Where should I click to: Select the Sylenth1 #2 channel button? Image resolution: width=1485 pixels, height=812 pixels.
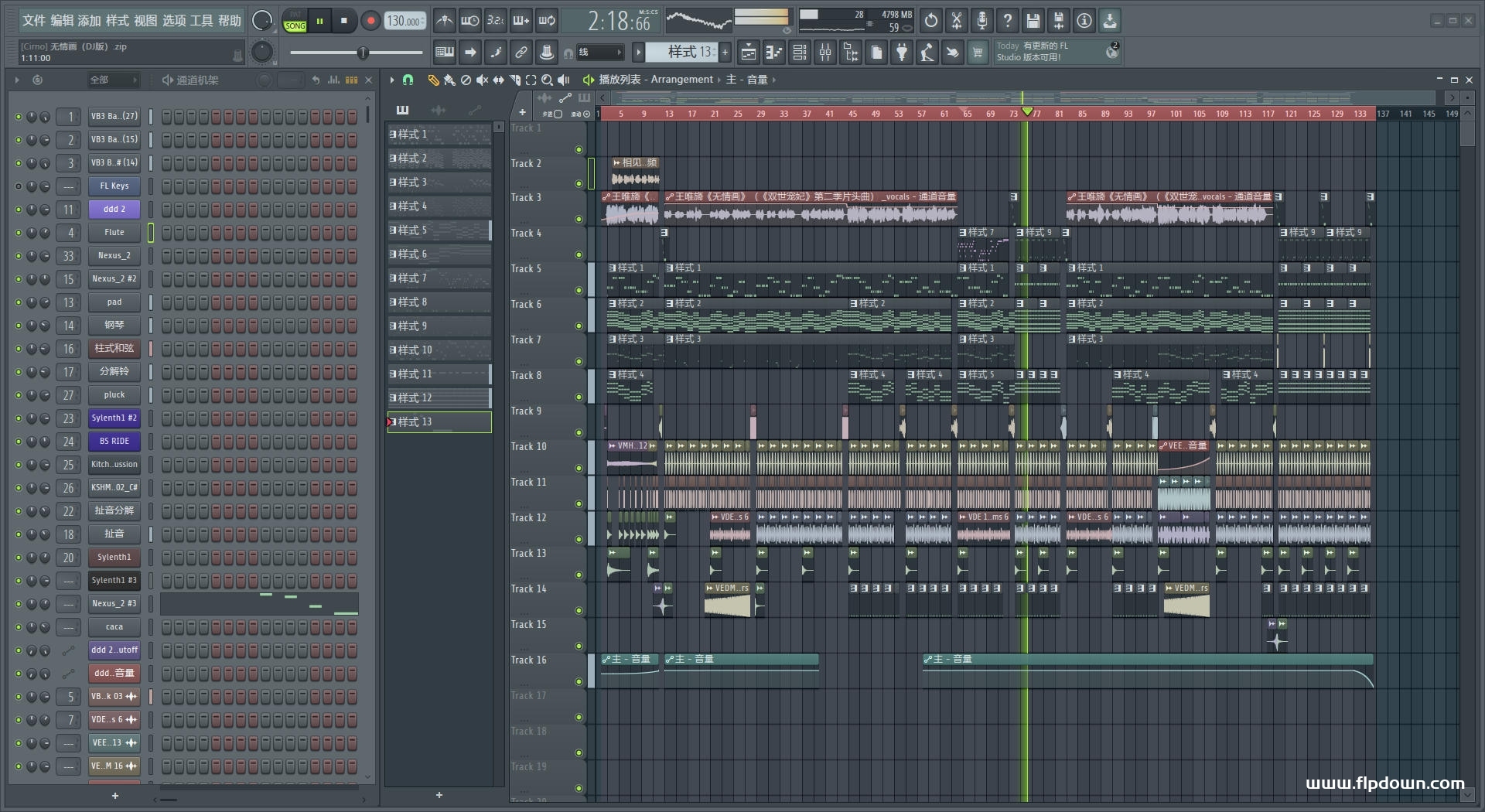pyautogui.click(x=114, y=418)
